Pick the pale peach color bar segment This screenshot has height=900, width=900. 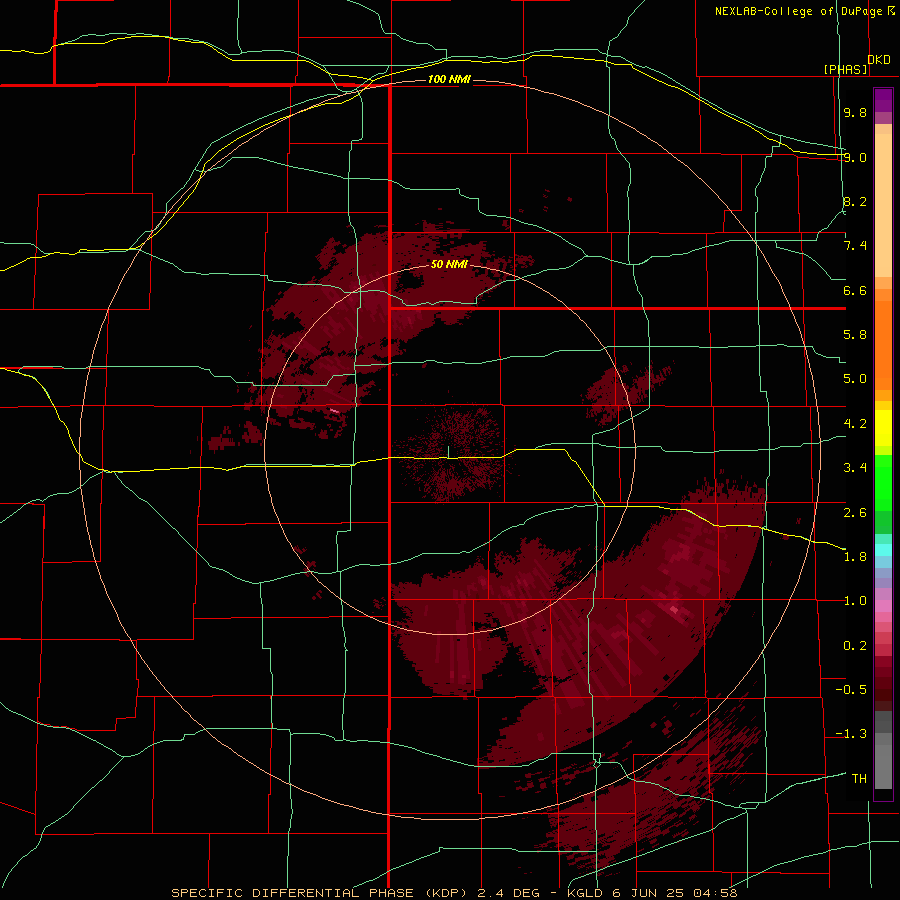pyautogui.click(x=883, y=205)
